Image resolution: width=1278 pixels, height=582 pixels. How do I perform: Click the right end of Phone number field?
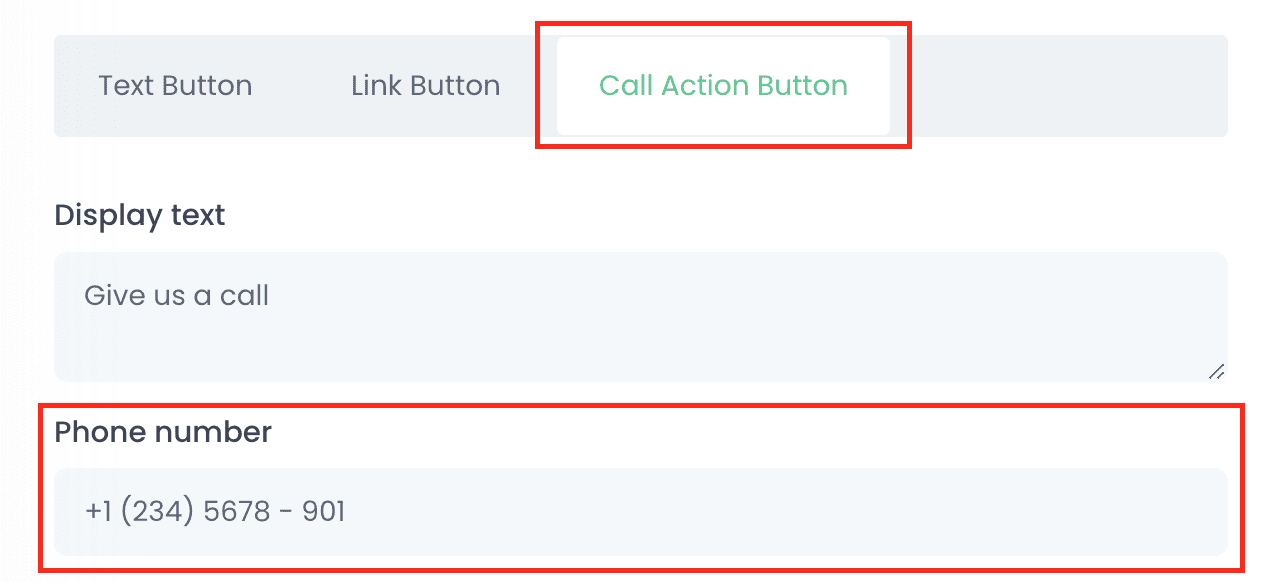(x=1180, y=512)
